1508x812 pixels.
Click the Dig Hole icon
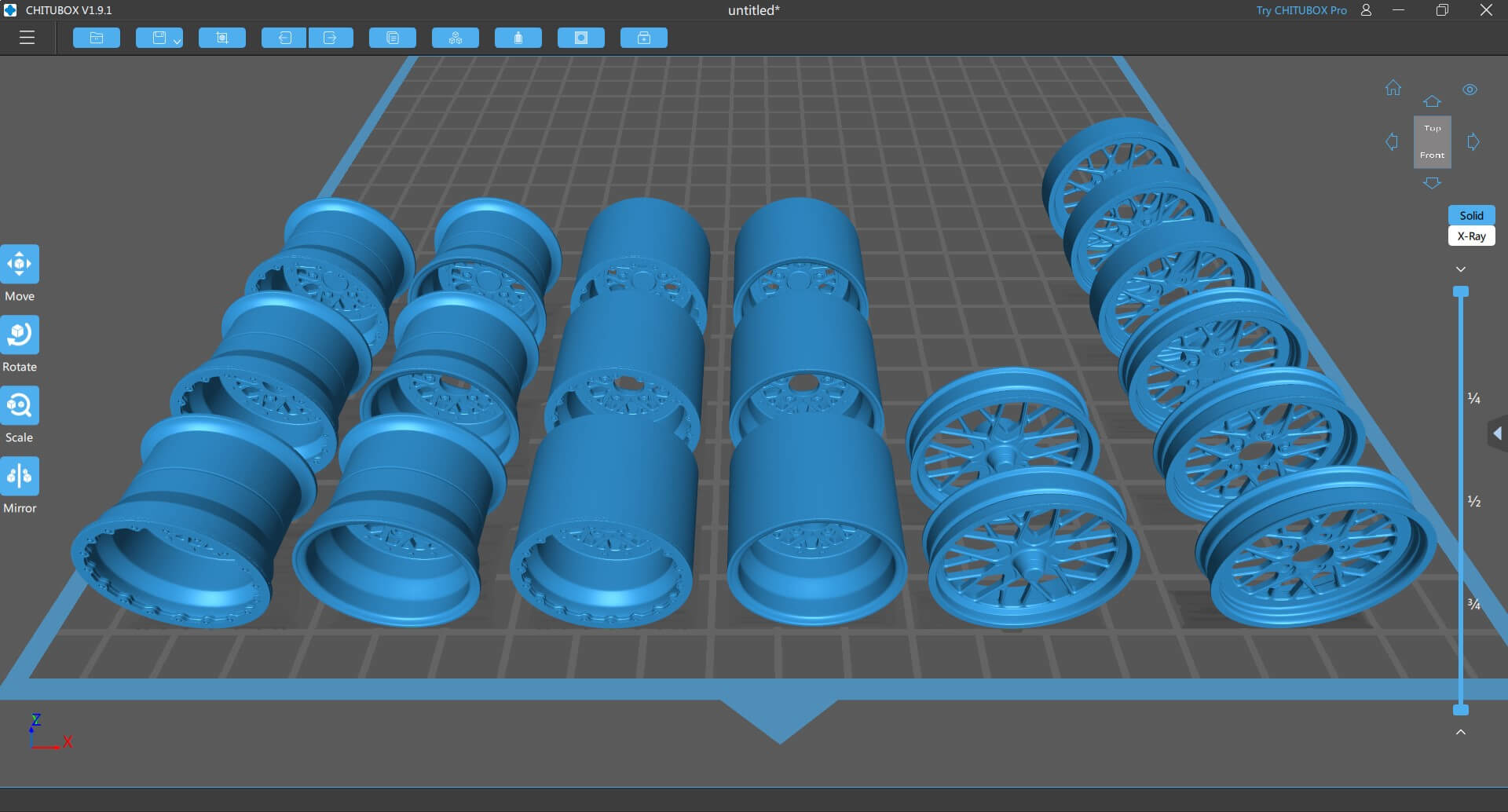coord(581,38)
